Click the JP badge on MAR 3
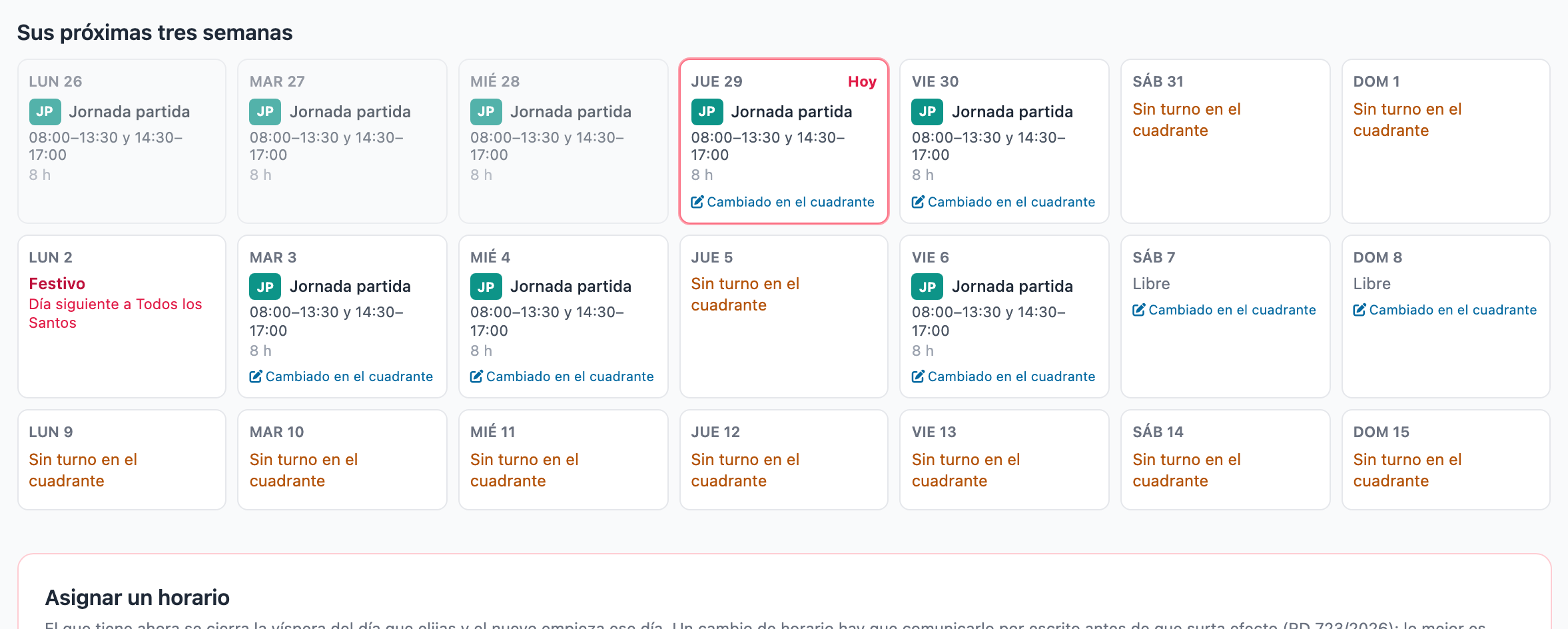Viewport: 1568px width, 629px height. point(265,287)
